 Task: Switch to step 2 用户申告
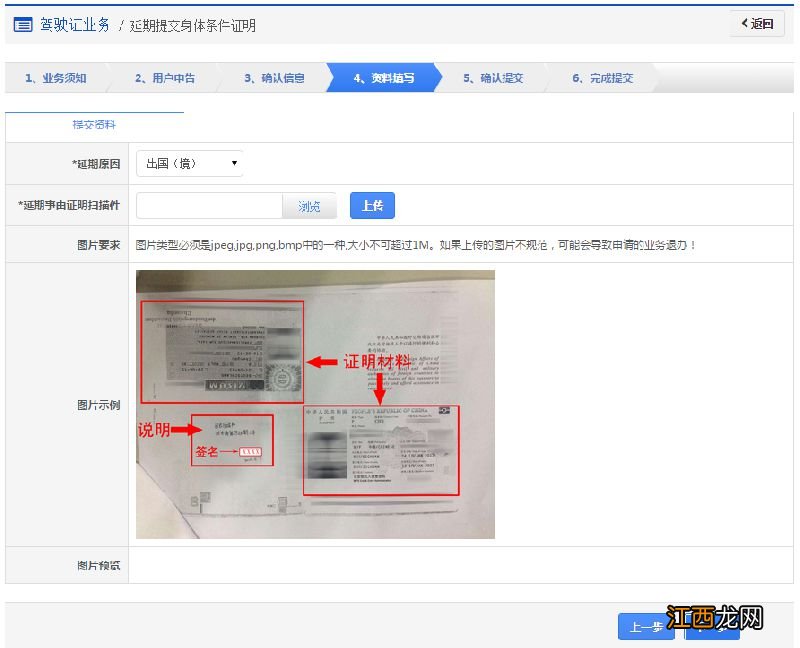[165, 76]
